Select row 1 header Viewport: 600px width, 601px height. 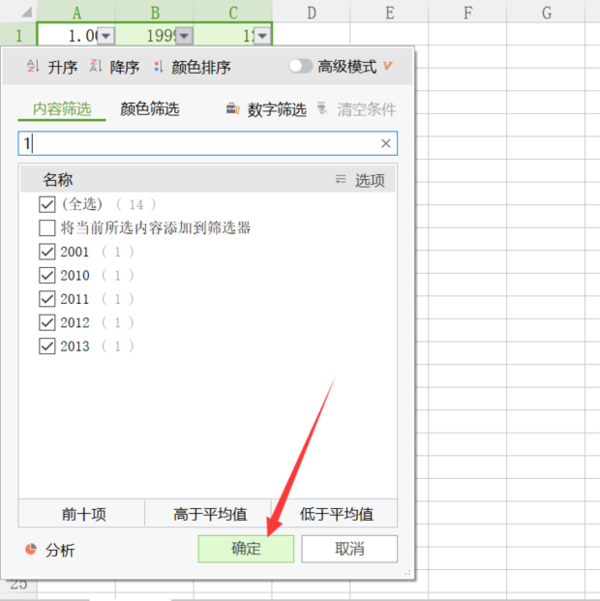(18, 35)
